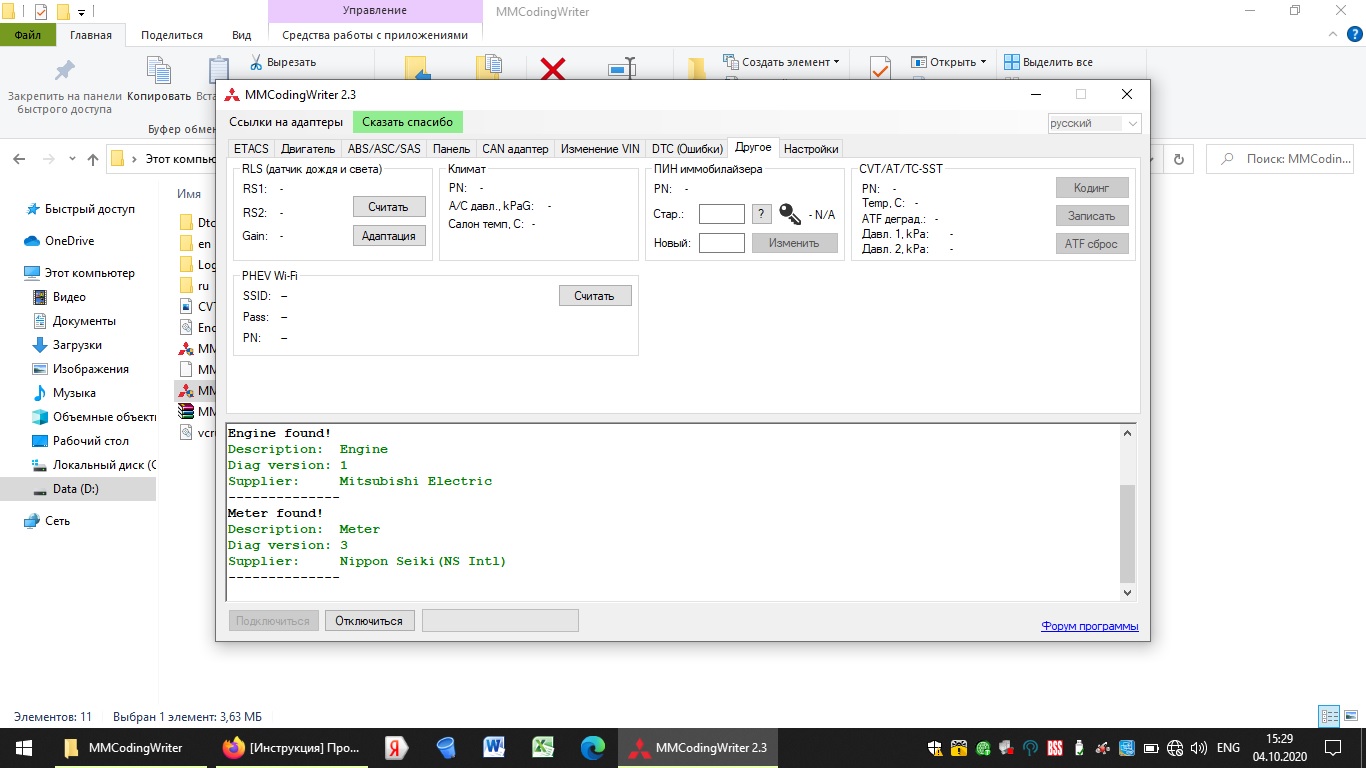Viewport: 1366px width, 768px height.
Task: Open the Файл menu in Explorer
Action: [28, 35]
